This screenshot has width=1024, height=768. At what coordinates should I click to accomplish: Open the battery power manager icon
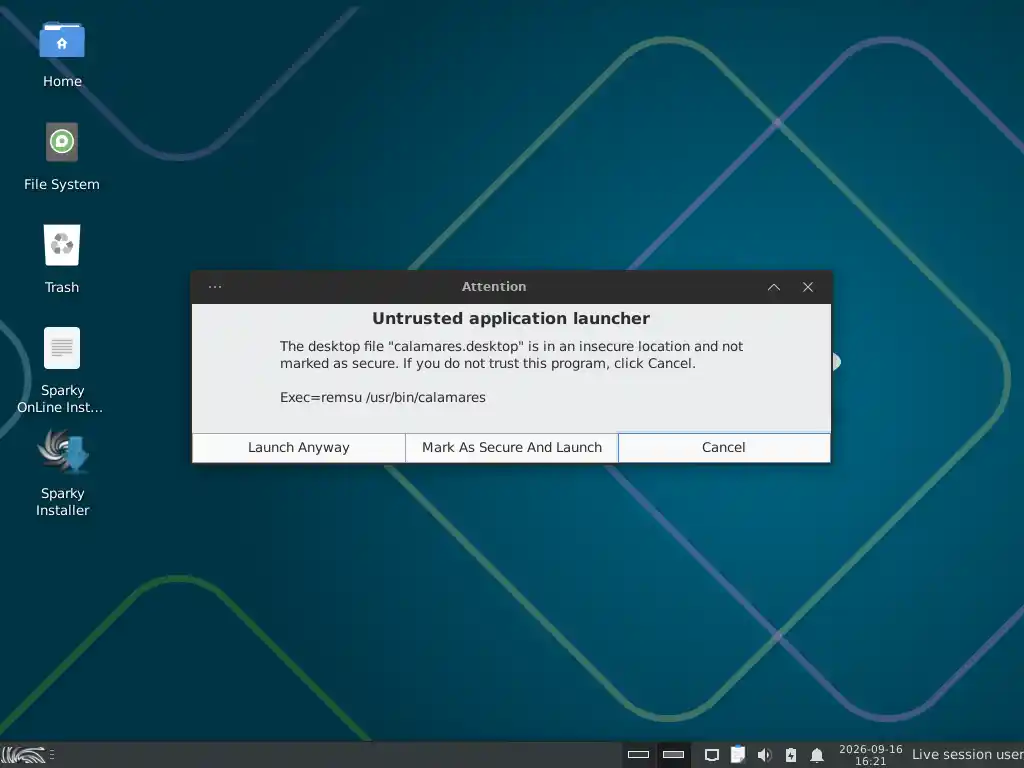791,756
